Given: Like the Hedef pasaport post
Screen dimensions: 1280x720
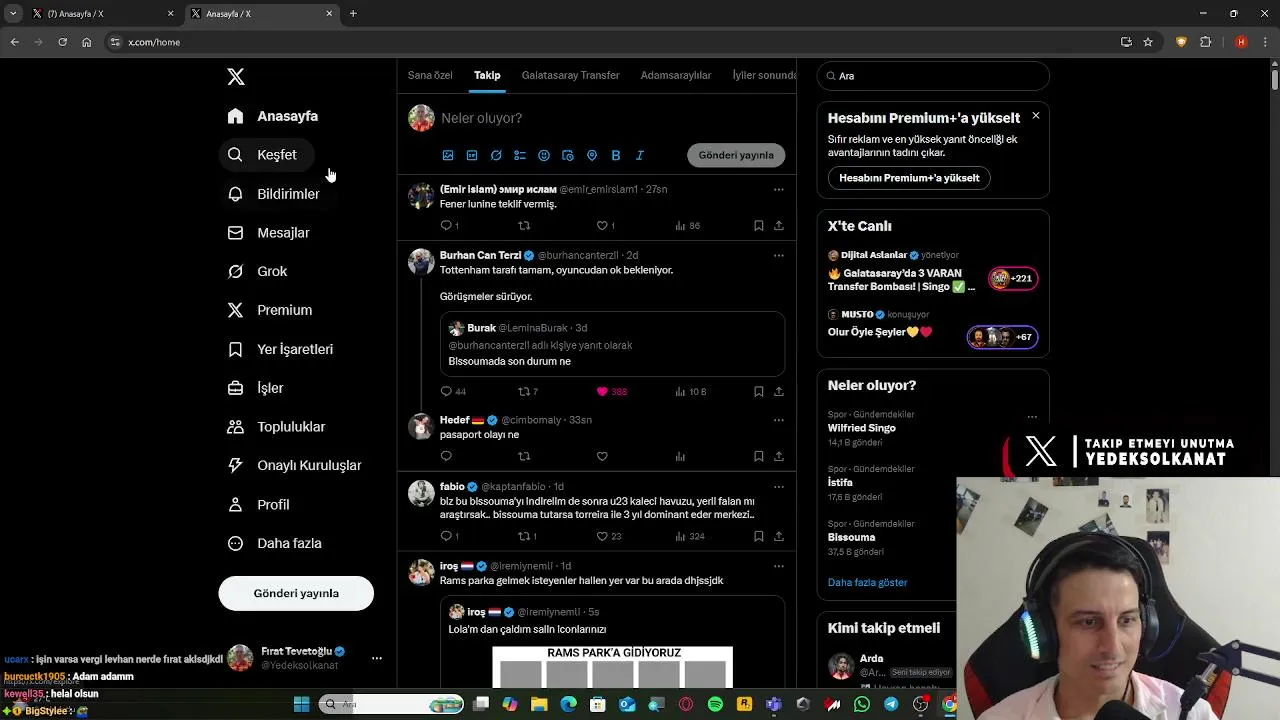Looking at the screenshot, I should pyautogui.click(x=602, y=456).
